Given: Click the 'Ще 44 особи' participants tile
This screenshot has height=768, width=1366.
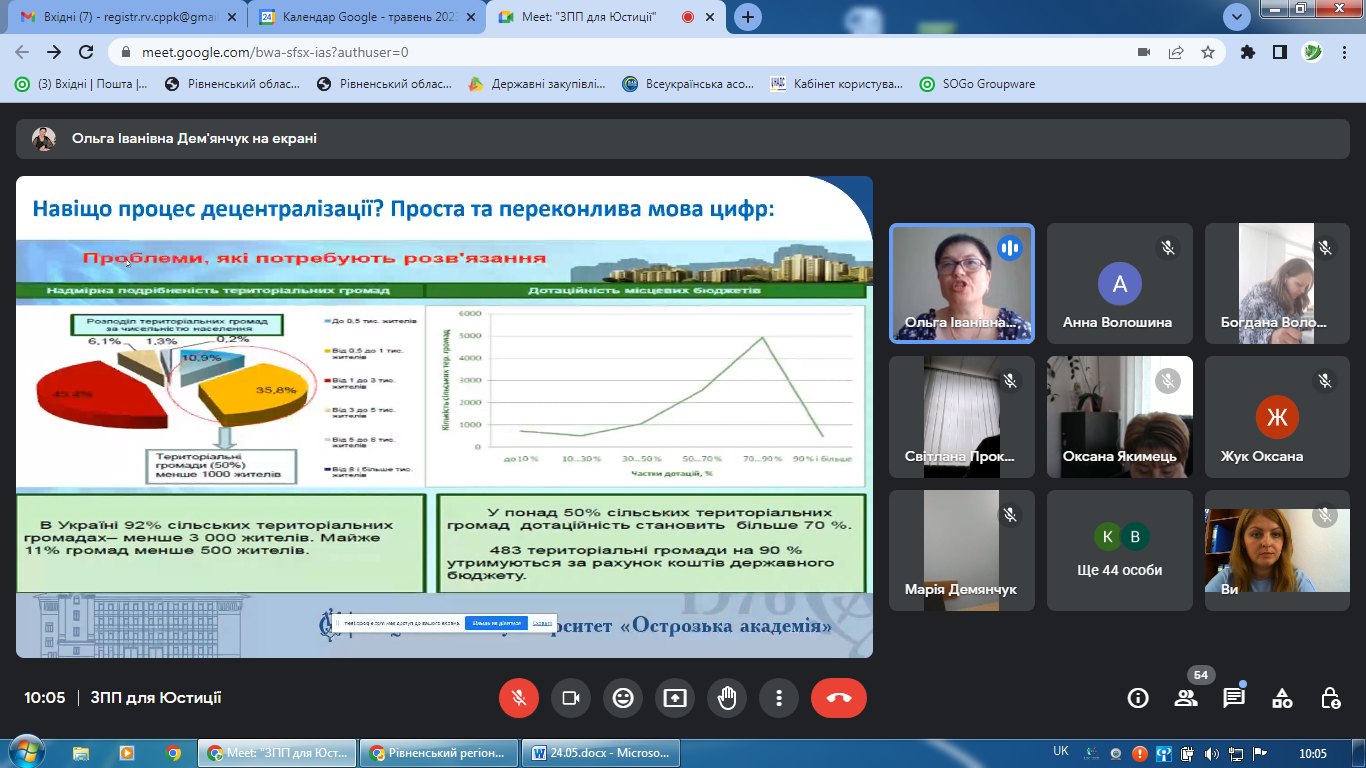Looking at the screenshot, I should [x=1119, y=550].
